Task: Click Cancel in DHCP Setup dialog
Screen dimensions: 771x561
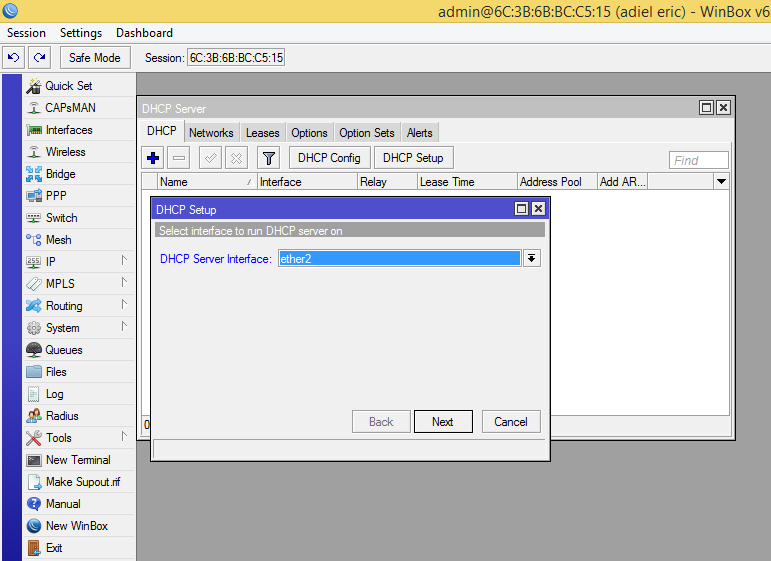Action: click(511, 422)
